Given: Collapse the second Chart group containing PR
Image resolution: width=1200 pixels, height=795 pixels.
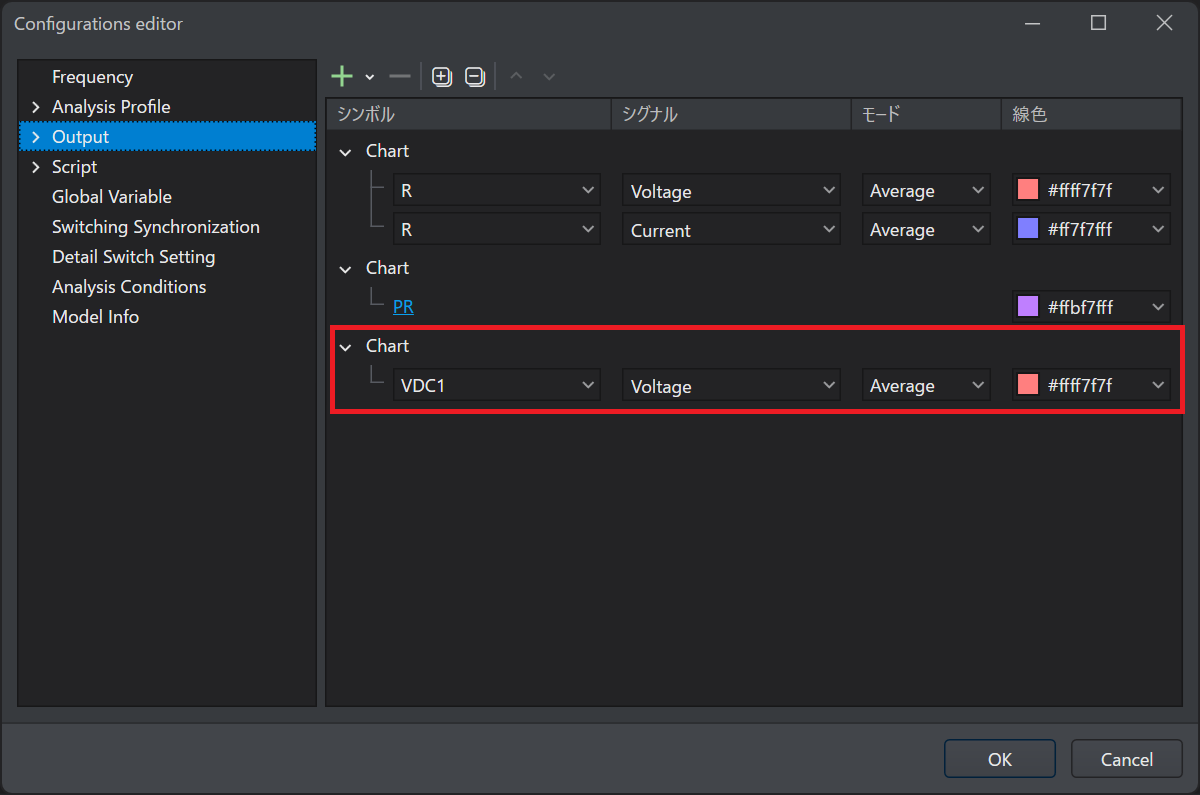Looking at the screenshot, I should pos(345,269).
